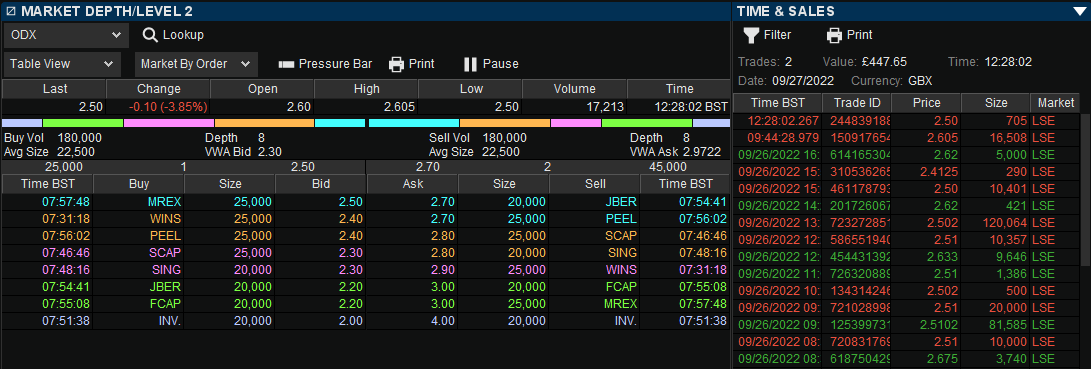The width and height of the screenshot is (1091, 369).
Task: Select the SCAP buy order at 2.30
Action: (183, 253)
